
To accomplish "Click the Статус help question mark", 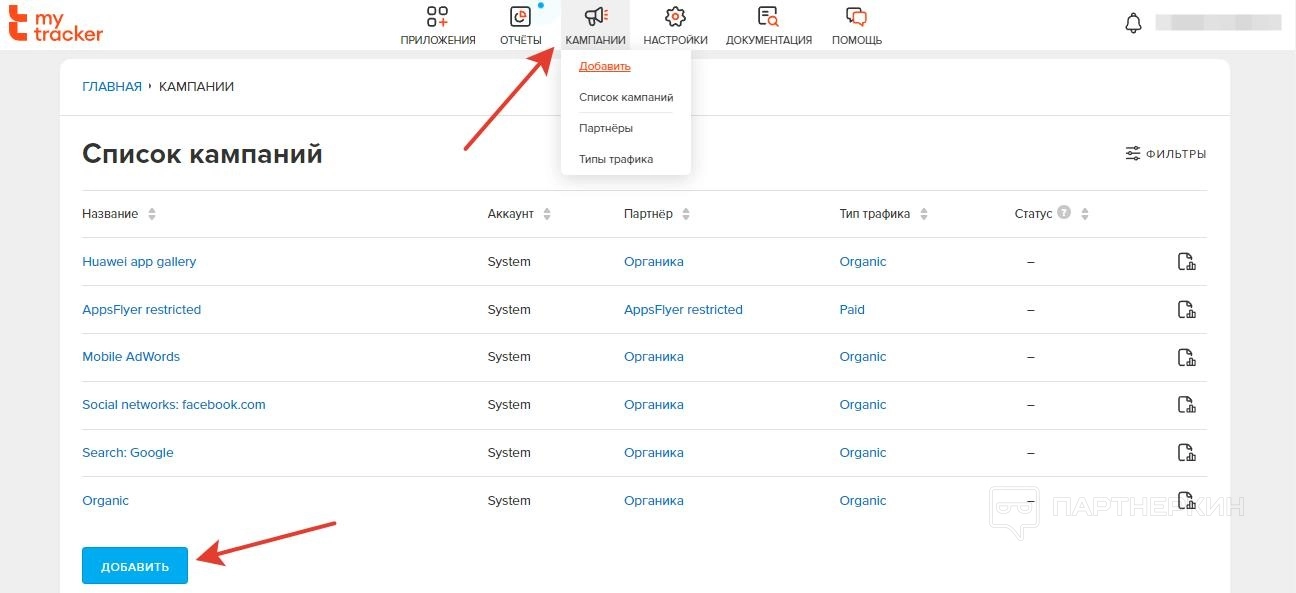I will click(x=1064, y=213).
